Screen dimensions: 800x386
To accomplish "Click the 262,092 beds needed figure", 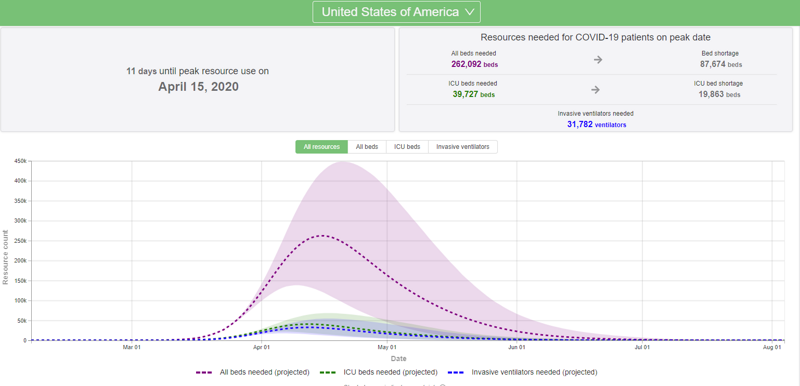I will tap(474, 65).
